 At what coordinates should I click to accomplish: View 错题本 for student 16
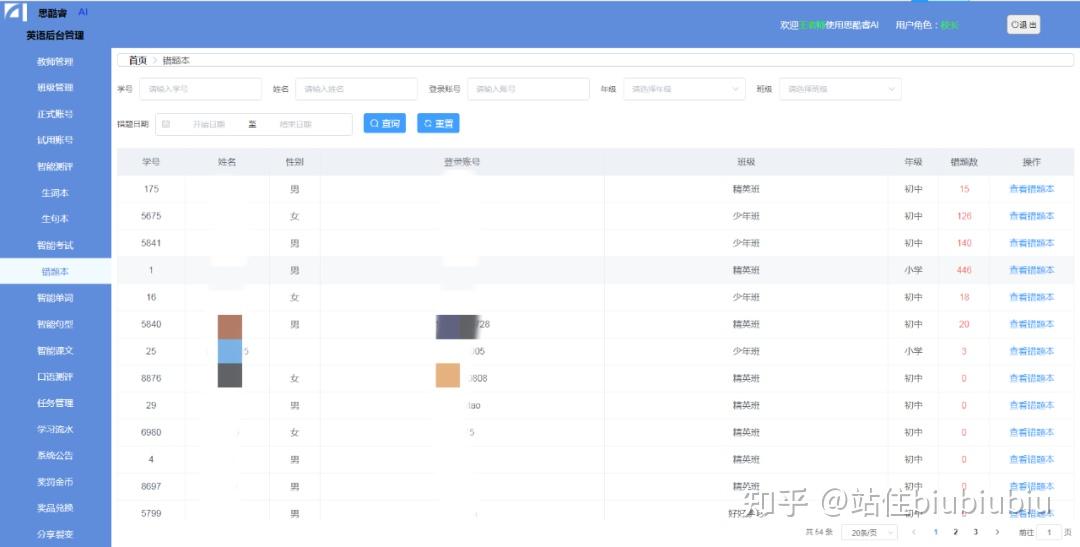coord(1031,297)
